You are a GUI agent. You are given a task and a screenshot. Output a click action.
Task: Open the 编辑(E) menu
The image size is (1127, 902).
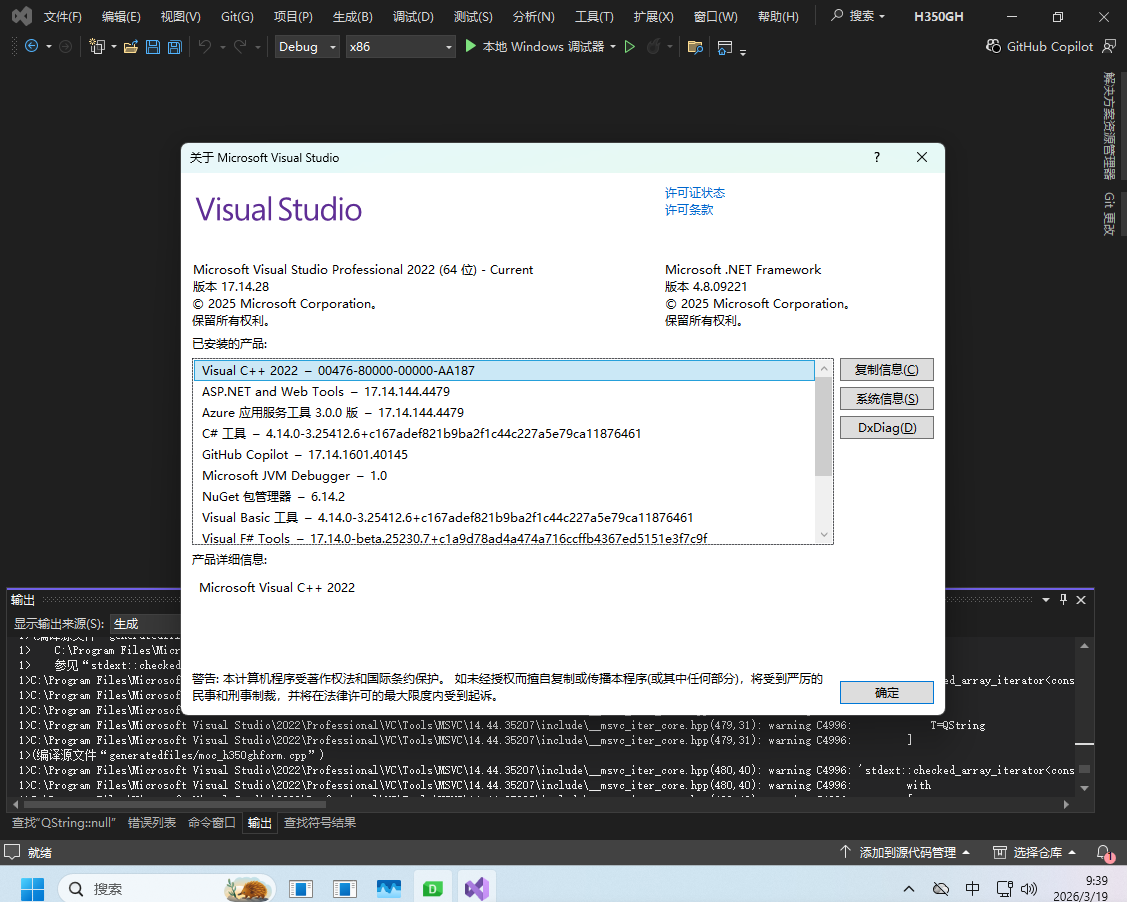(x=121, y=17)
